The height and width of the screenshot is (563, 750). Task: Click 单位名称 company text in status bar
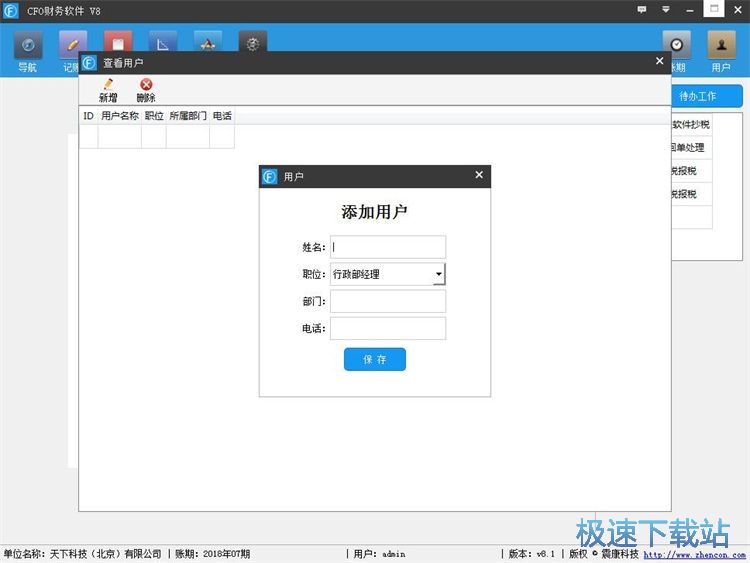pos(82,554)
